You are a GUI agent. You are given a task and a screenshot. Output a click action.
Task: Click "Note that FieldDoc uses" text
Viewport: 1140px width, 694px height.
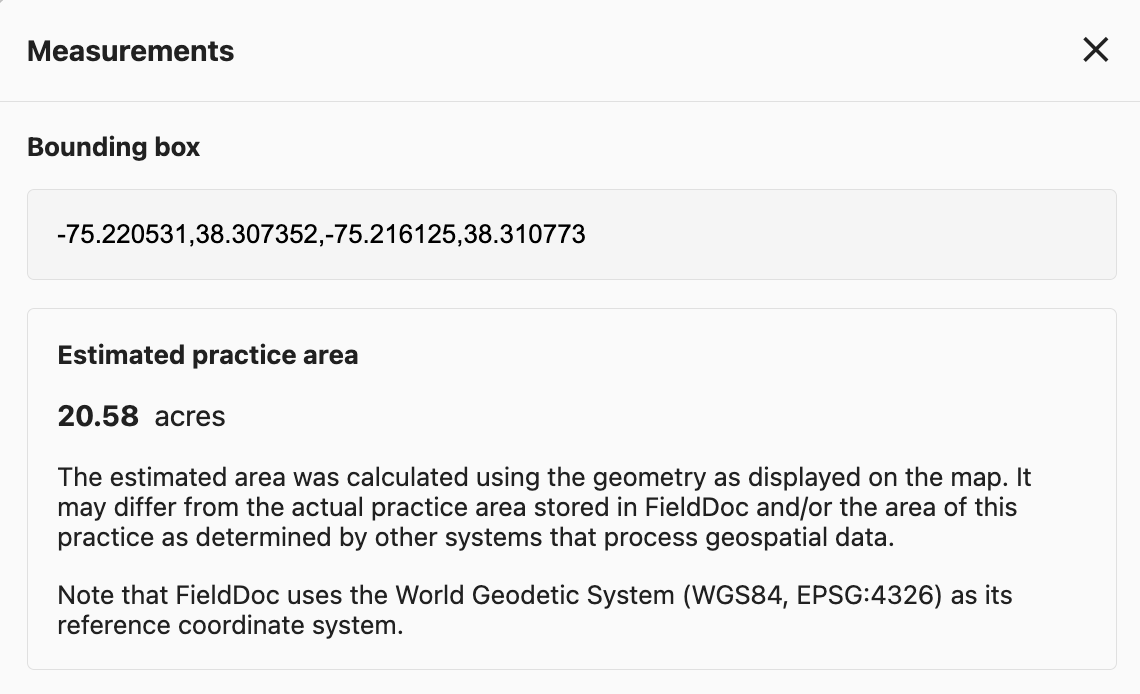[170, 596]
